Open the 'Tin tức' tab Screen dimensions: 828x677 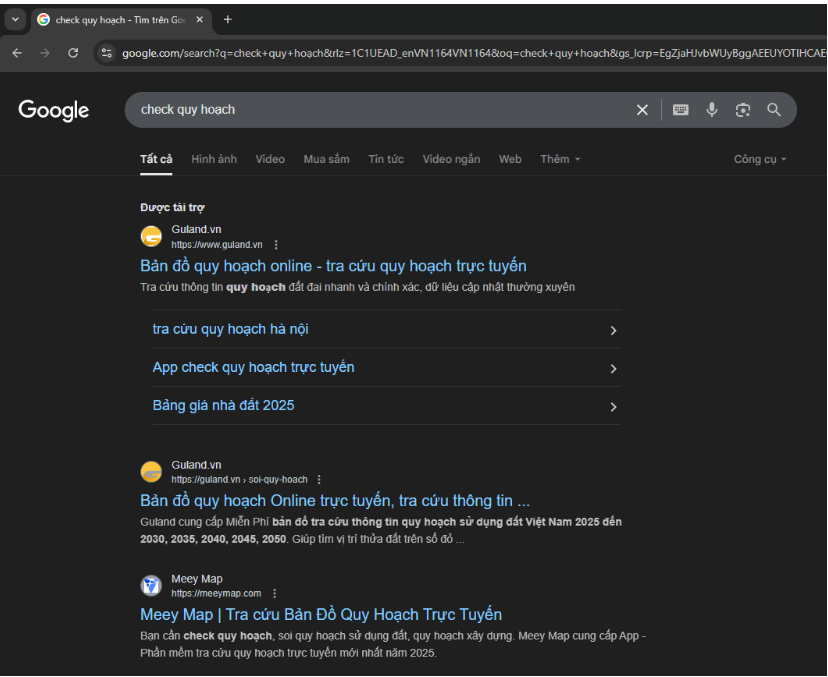point(386,159)
